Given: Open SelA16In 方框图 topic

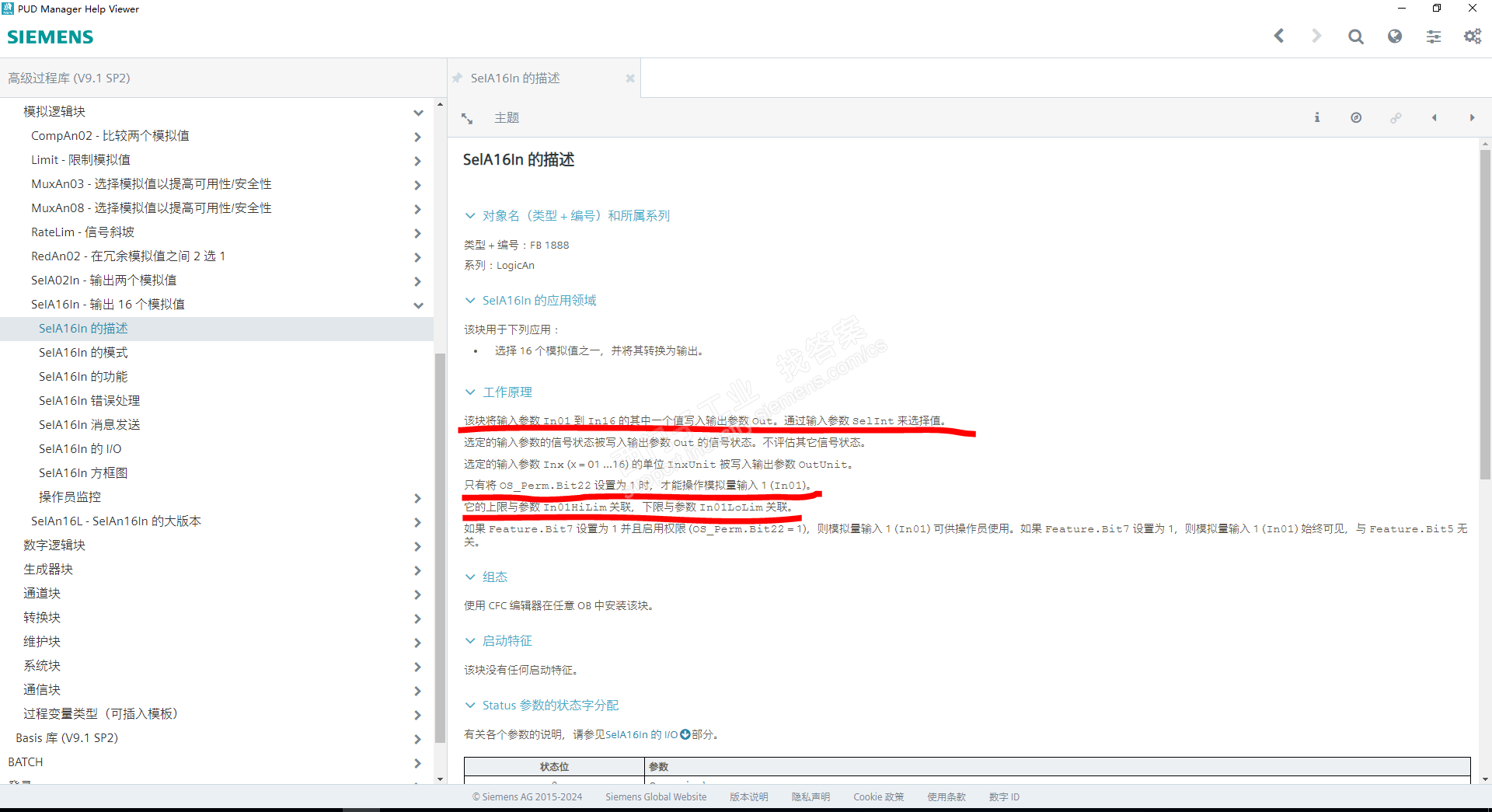Looking at the screenshot, I should (x=83, y=473).
